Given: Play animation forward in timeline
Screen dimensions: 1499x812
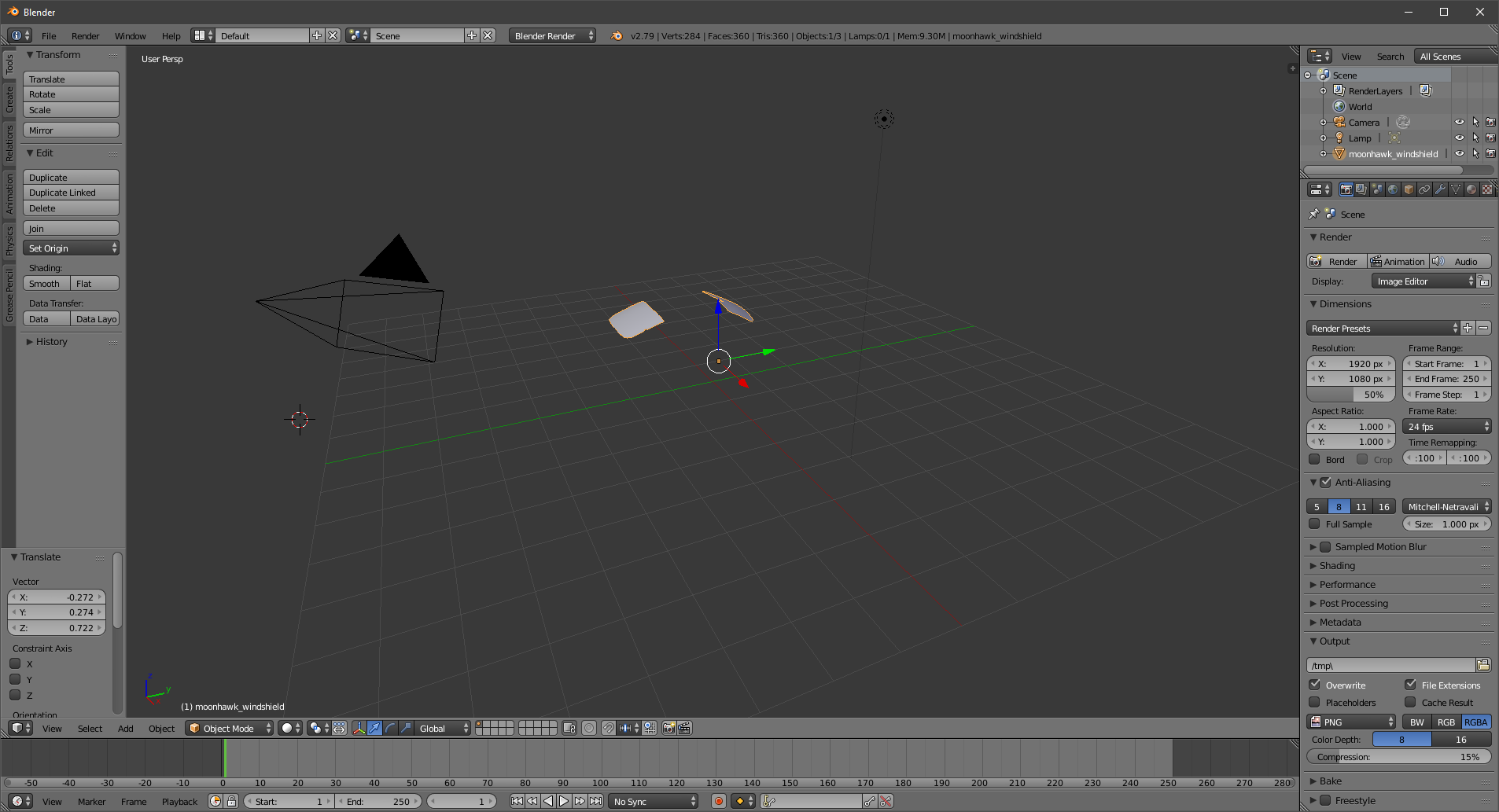Looking at the screenshot, I should click(x=564, y=801).
